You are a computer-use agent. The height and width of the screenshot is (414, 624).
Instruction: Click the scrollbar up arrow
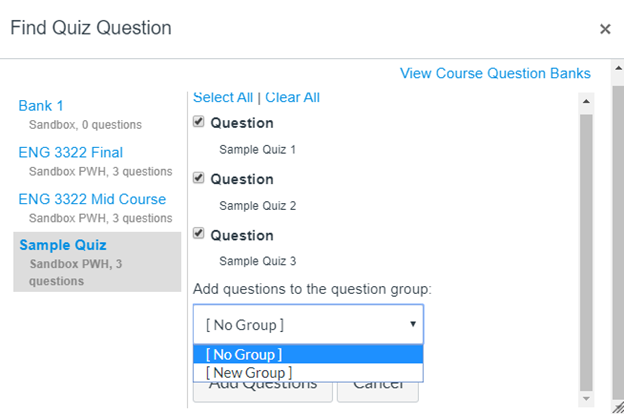(586, 100)
